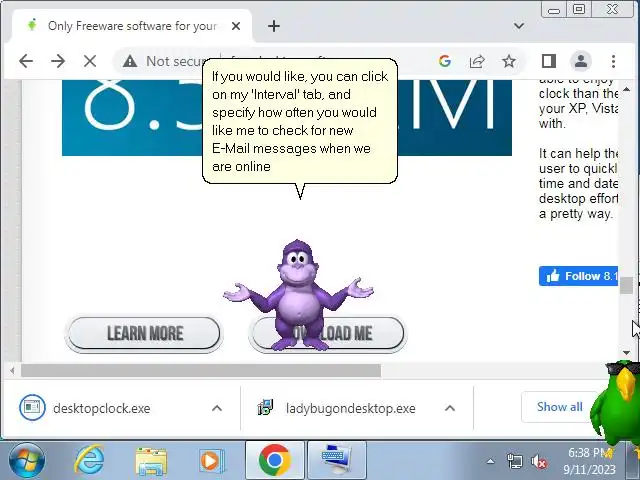
Task: Show all downloads
Action: [560, 407]
